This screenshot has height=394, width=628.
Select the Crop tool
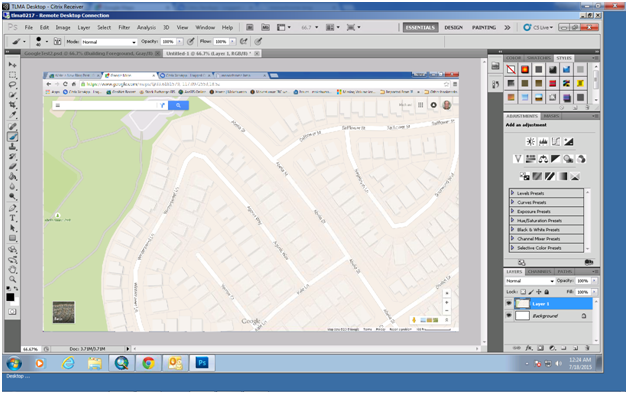click(x=12, y=105)
